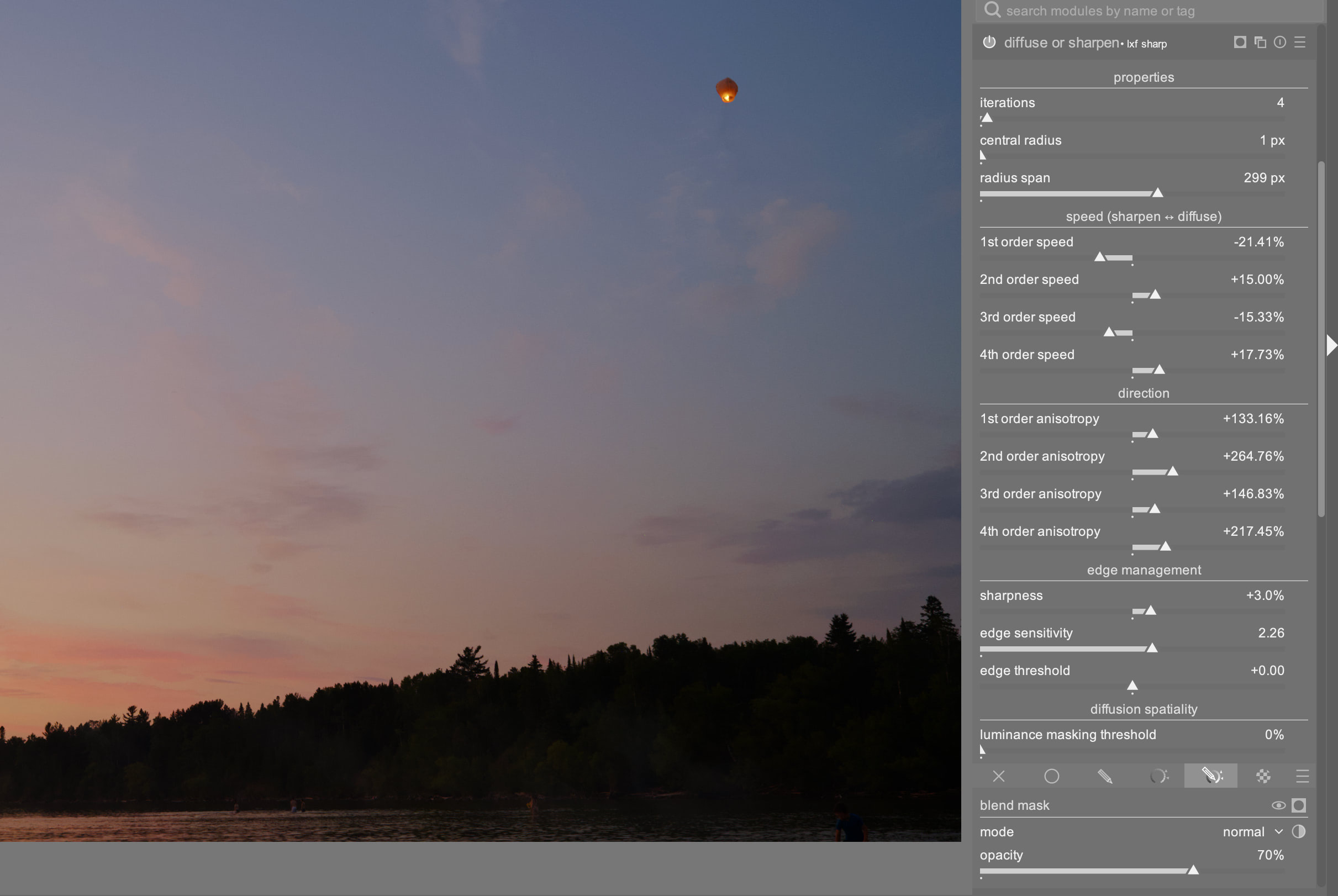1338x896 pixels.
Task: Click the glowing sky lantern in the photo
Action: coord(726,90)
